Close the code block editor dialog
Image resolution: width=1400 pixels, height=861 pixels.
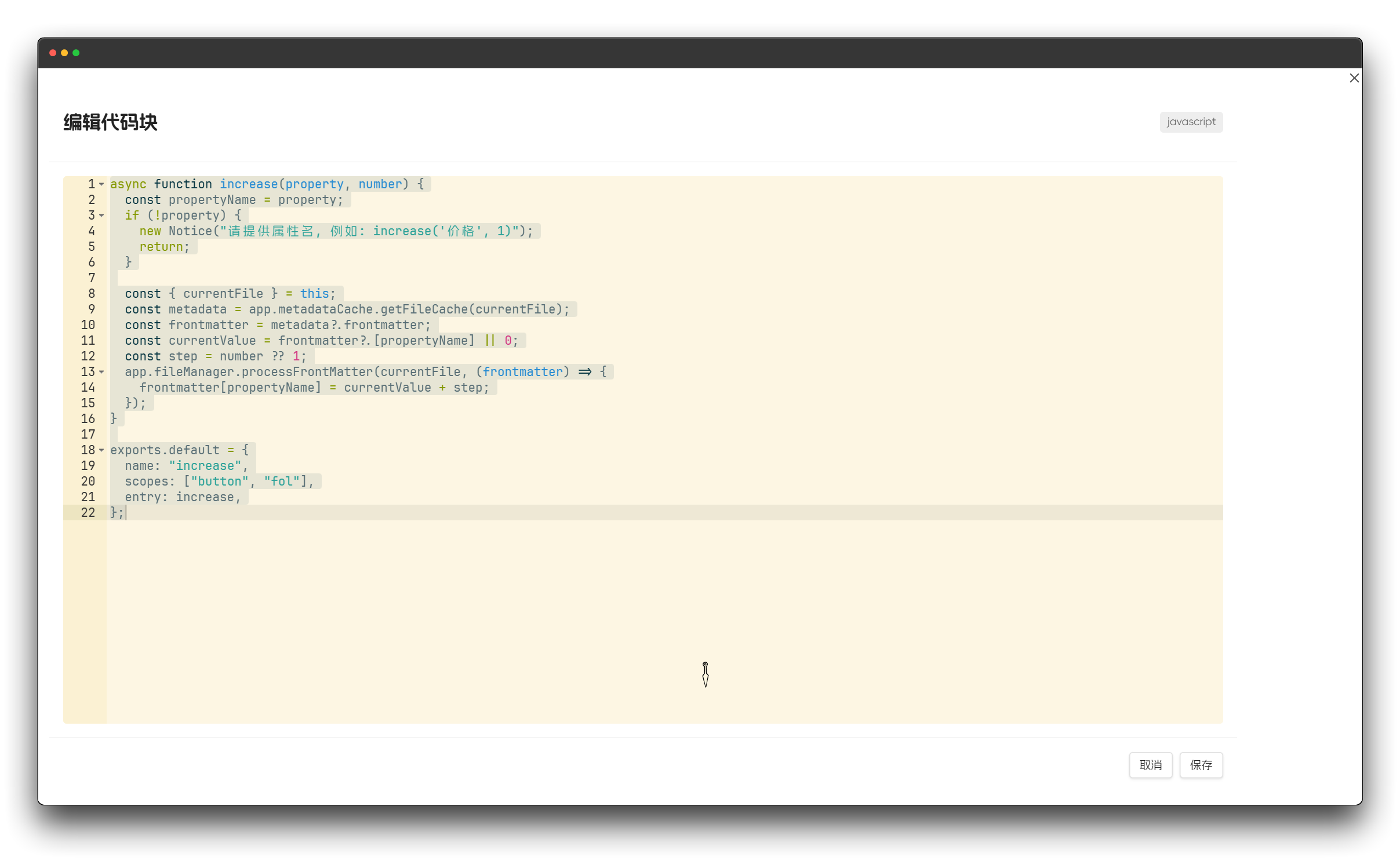[1354, 78]
